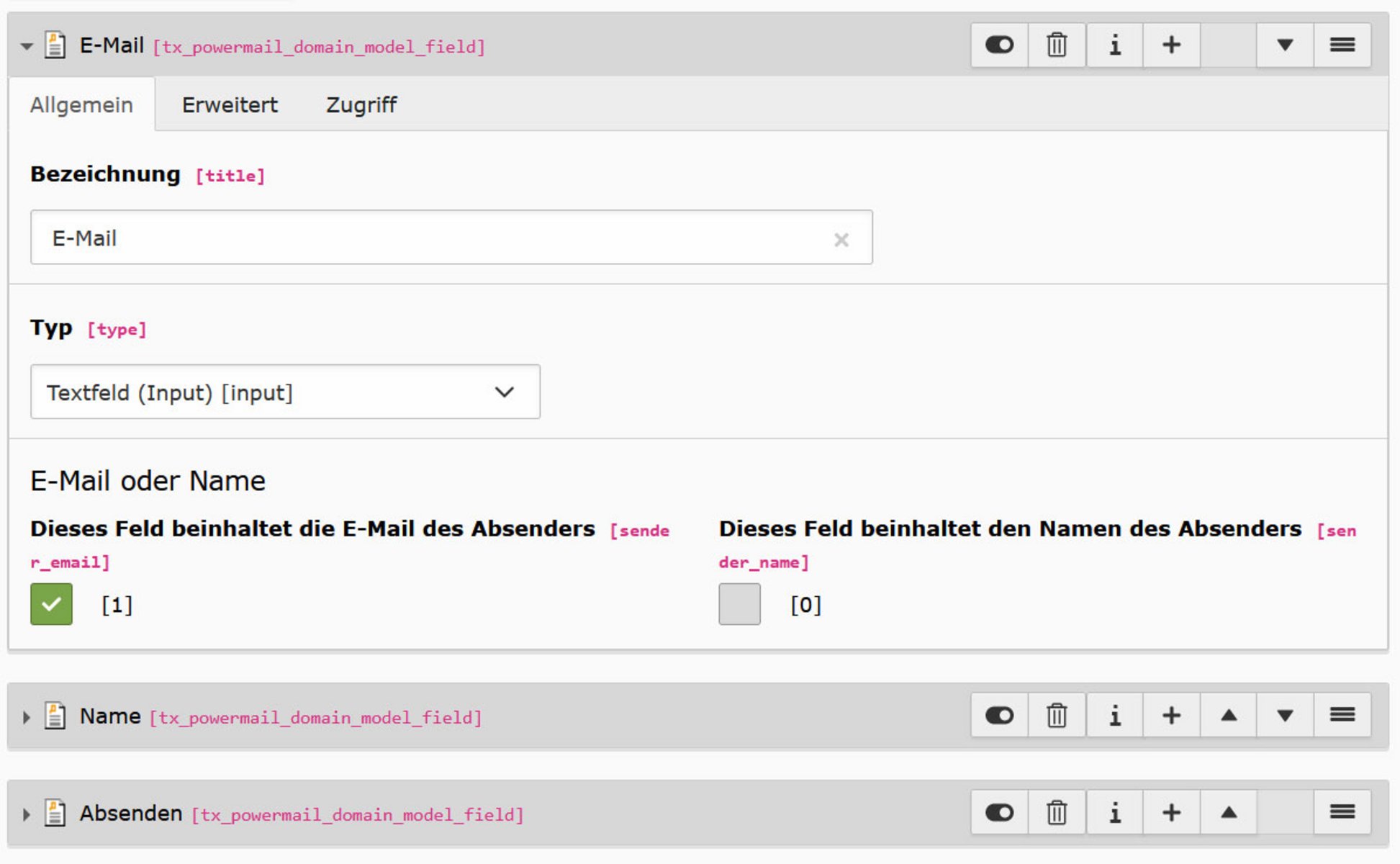This screenshot has height=864, width=1400.
Task: Delete the E-Mail field record
Action: (1057, 45)
